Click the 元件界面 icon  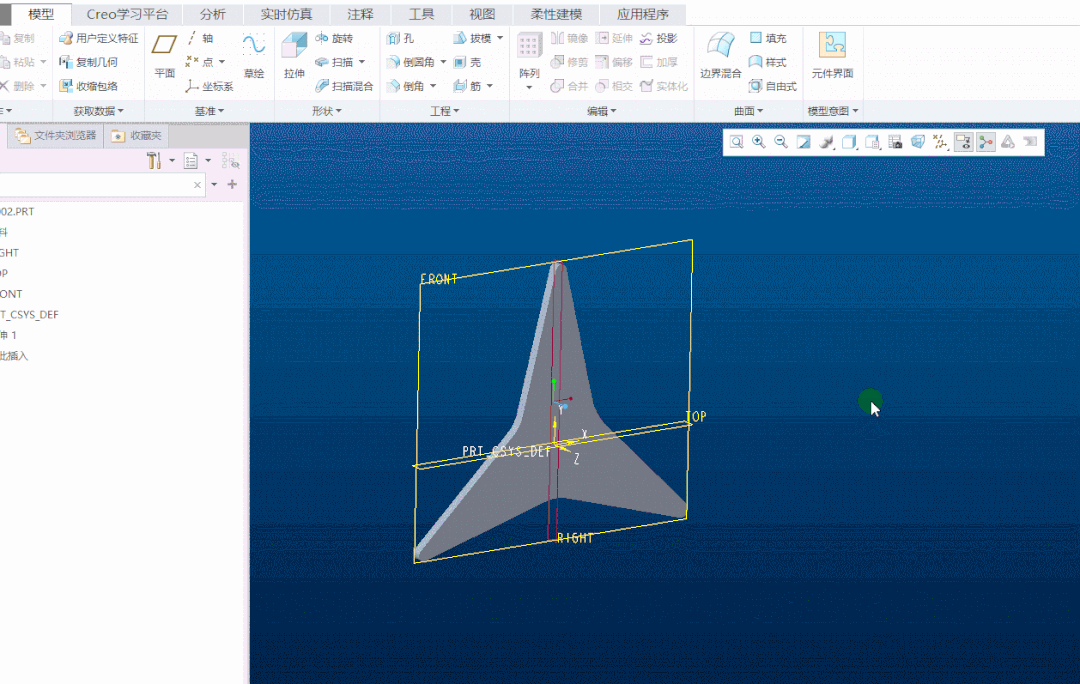tap(832, 55)
